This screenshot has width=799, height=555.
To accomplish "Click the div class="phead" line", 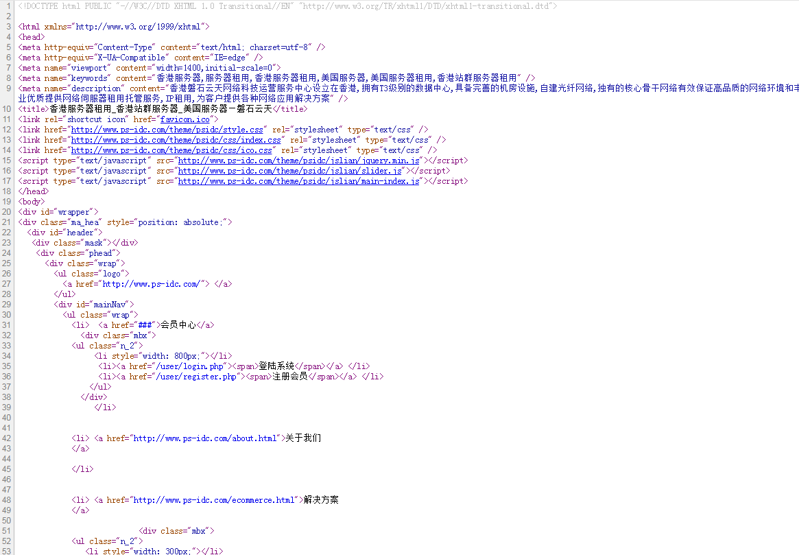I will [78, 253].
